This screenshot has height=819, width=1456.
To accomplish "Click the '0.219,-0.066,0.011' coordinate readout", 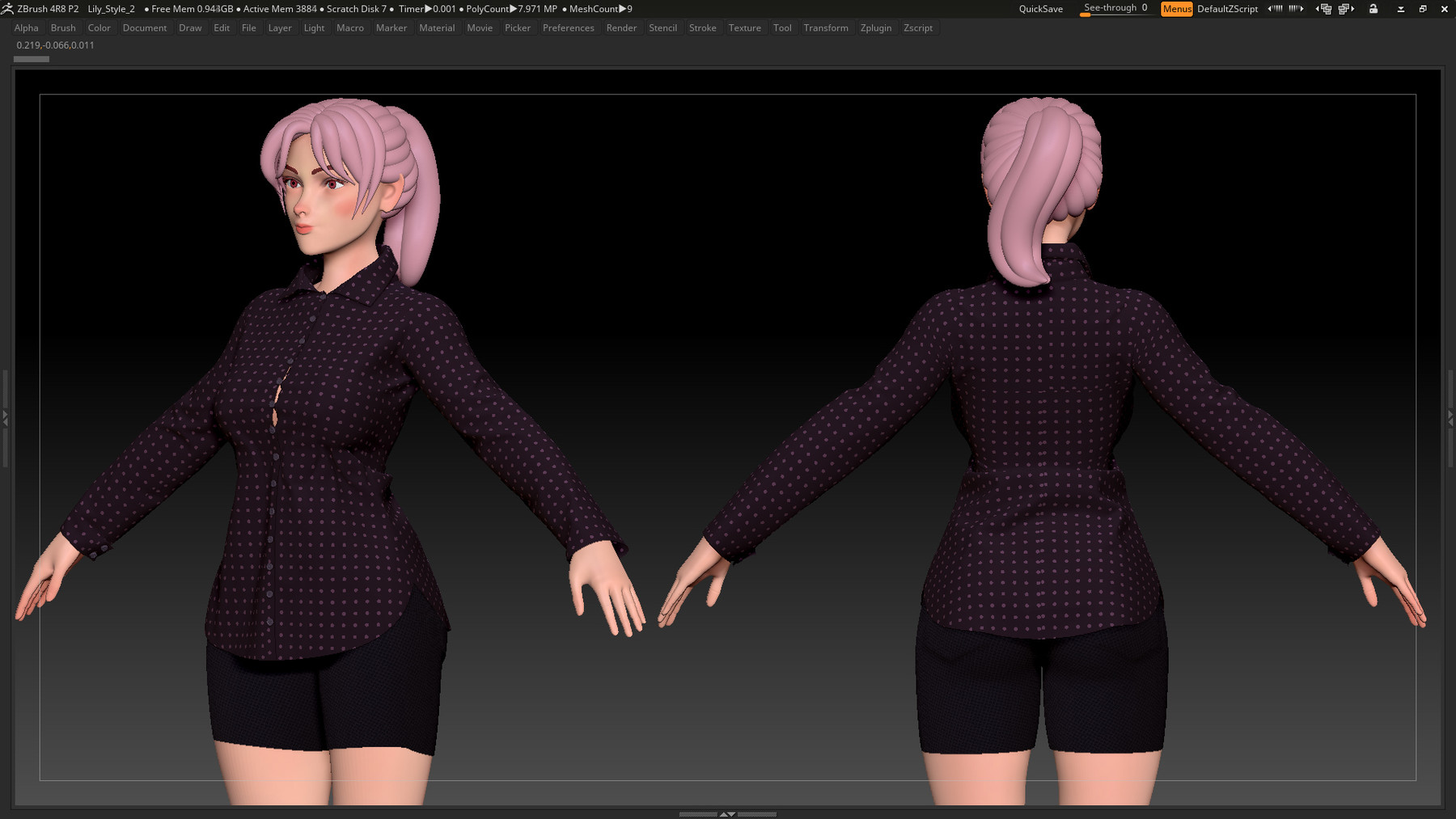I will pos(55,45).
